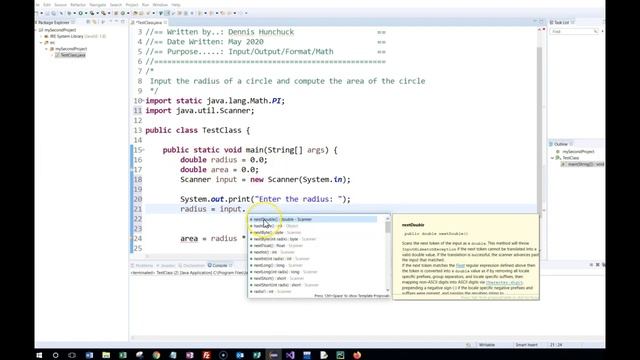Open Google Chrome from taskbar

pyautogui.click(x=156, y=355)
